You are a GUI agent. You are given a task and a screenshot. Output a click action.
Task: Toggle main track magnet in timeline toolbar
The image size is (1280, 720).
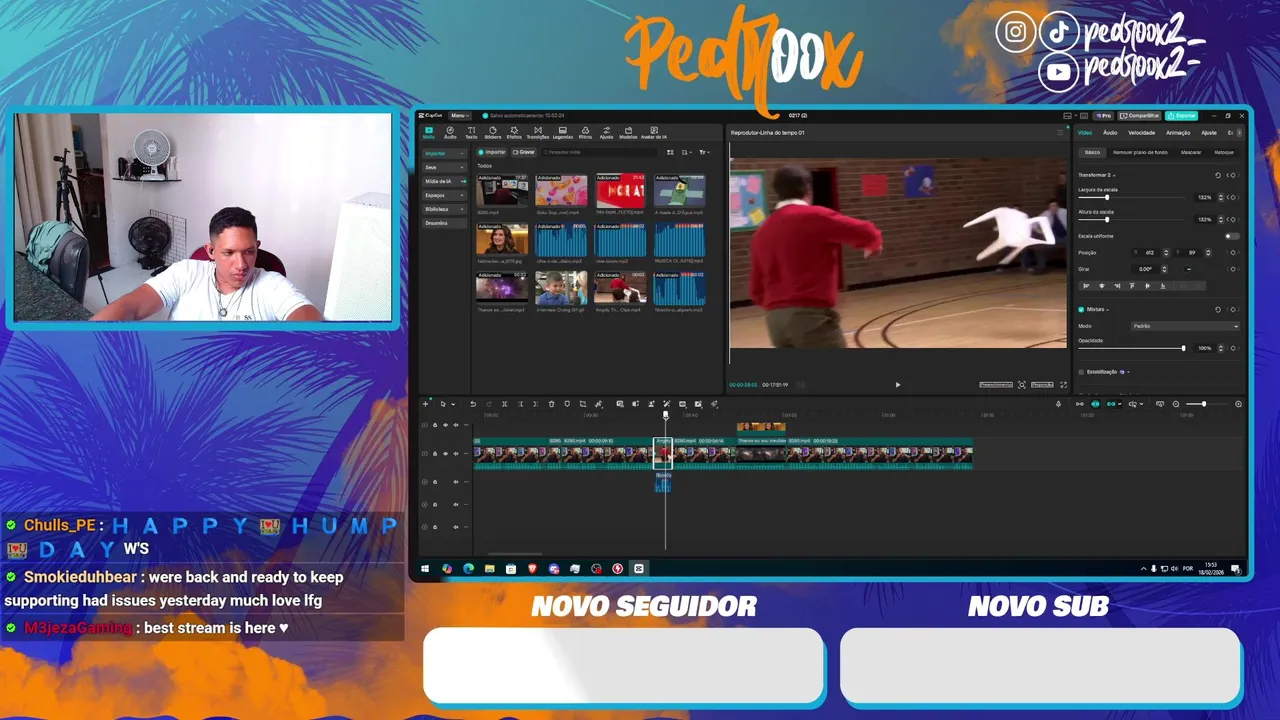coord(1080,404)
